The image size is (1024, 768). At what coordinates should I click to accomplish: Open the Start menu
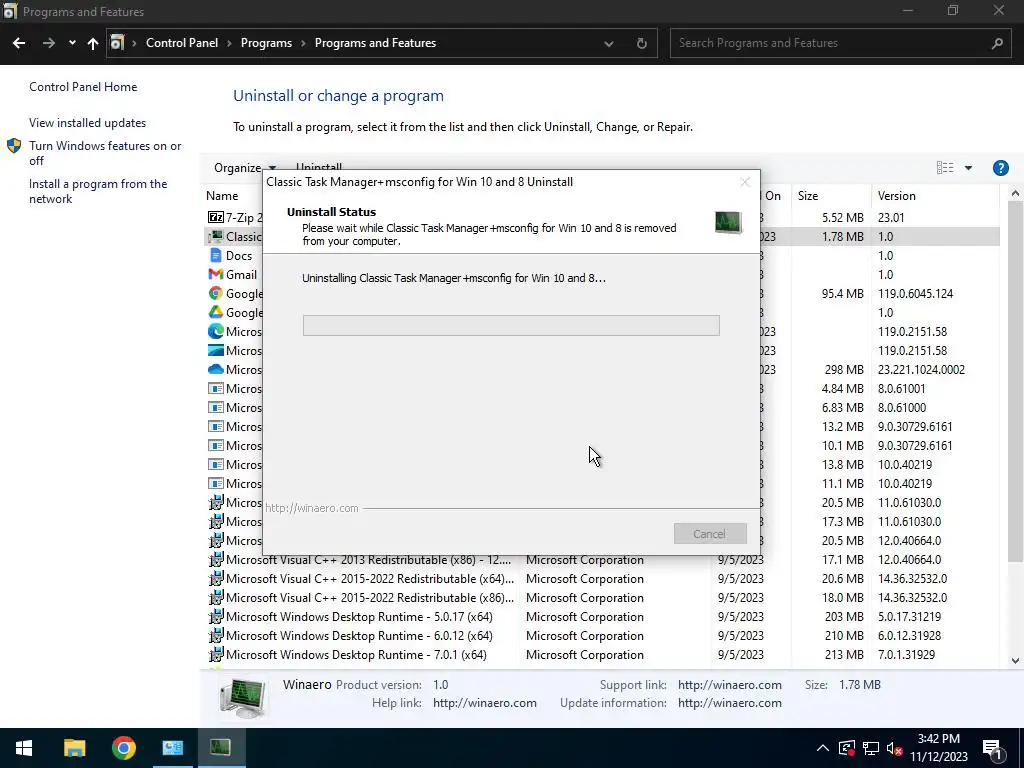coord(24,748)
